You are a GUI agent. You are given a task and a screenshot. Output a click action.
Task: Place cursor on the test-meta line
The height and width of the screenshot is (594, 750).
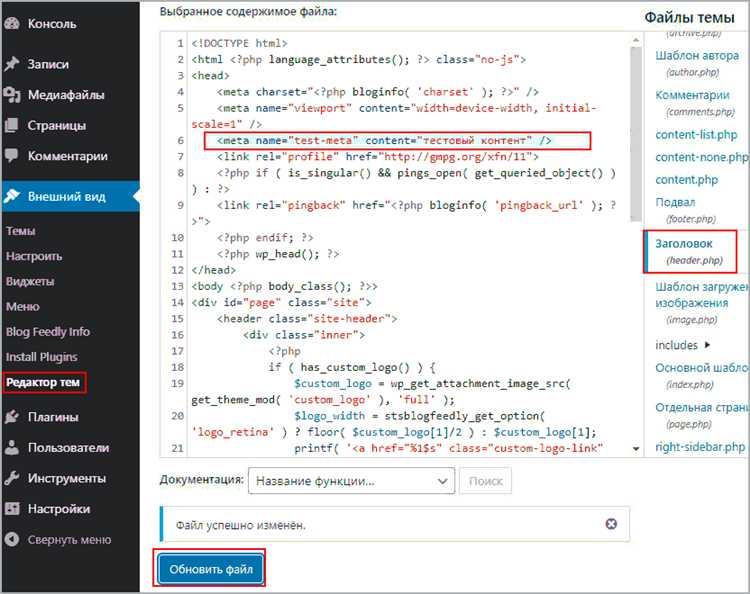(x=397, y=141)
